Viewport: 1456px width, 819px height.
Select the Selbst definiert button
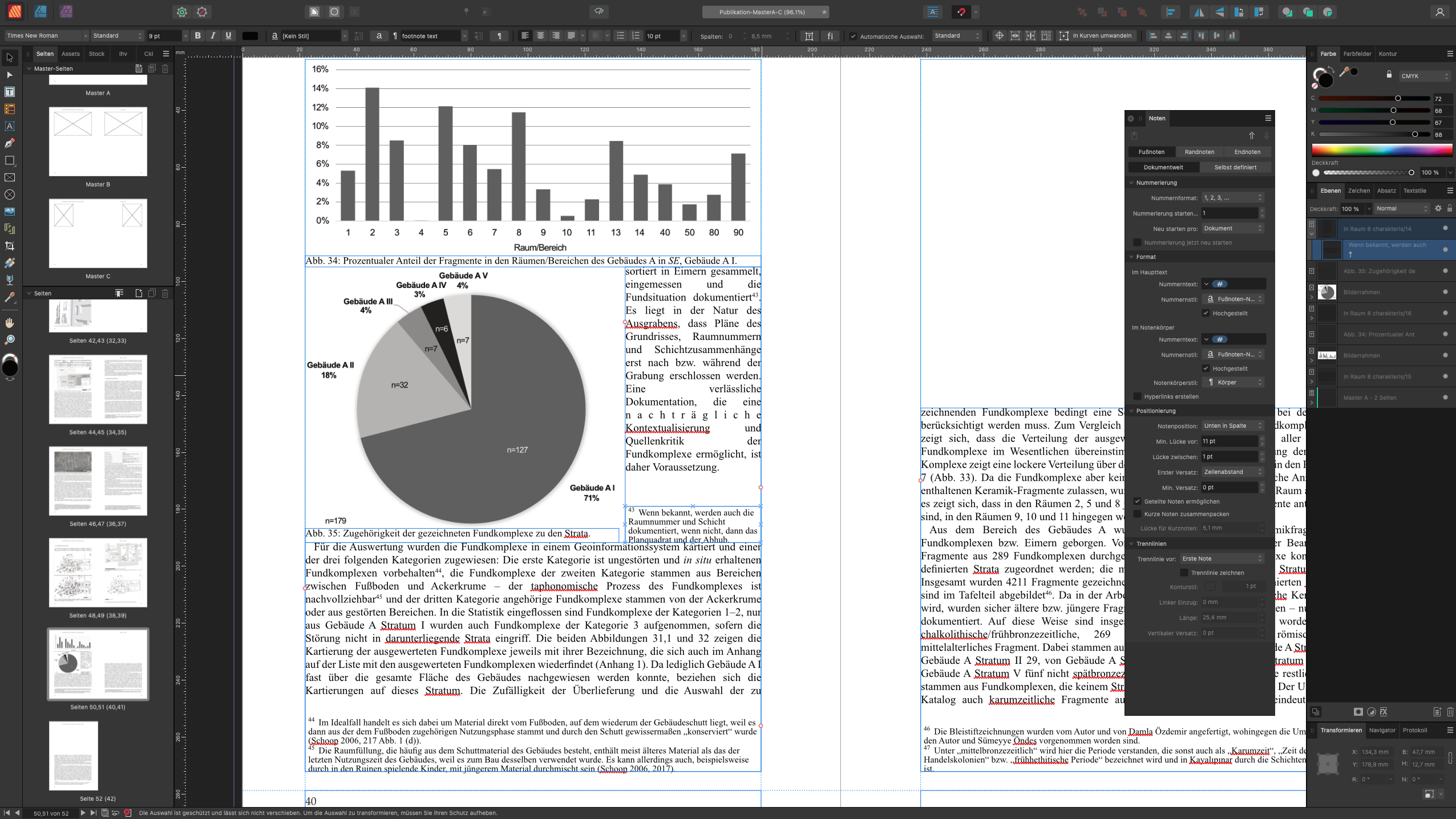[x=1235, y=167]
